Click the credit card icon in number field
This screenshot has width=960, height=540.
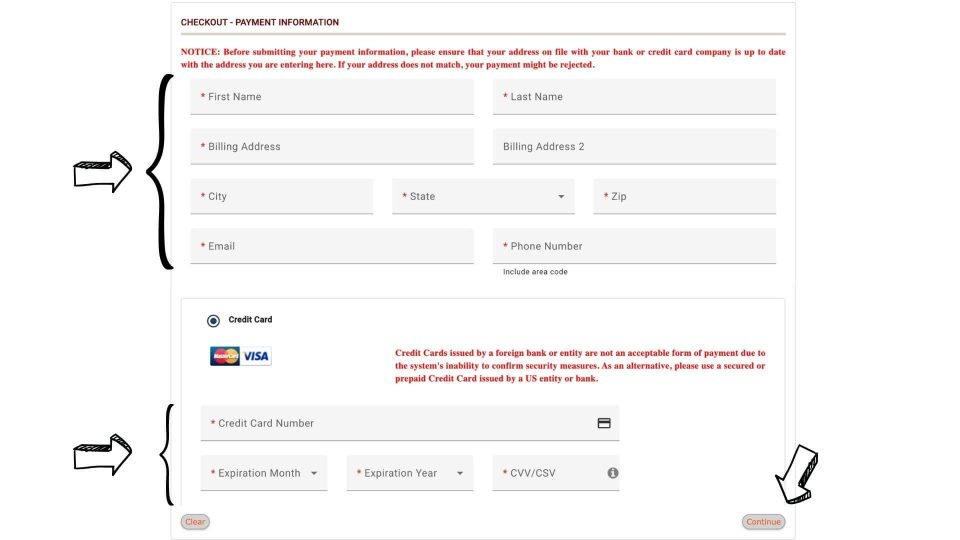(x=604, y=423)
